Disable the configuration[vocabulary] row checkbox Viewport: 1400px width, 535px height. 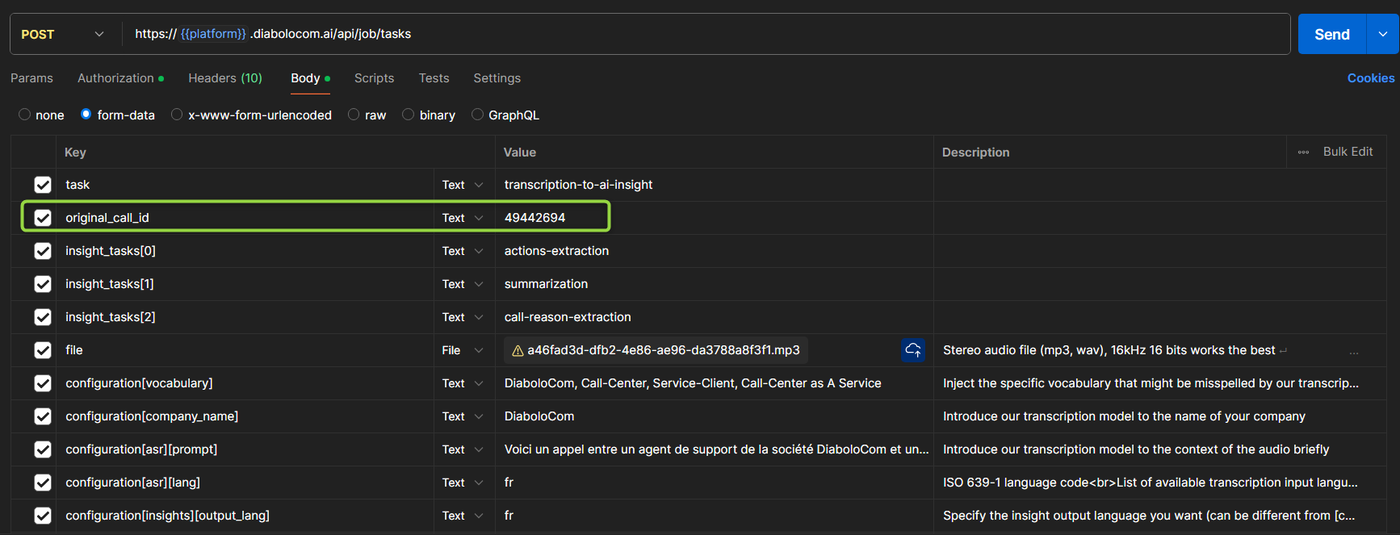coord(43,383)
